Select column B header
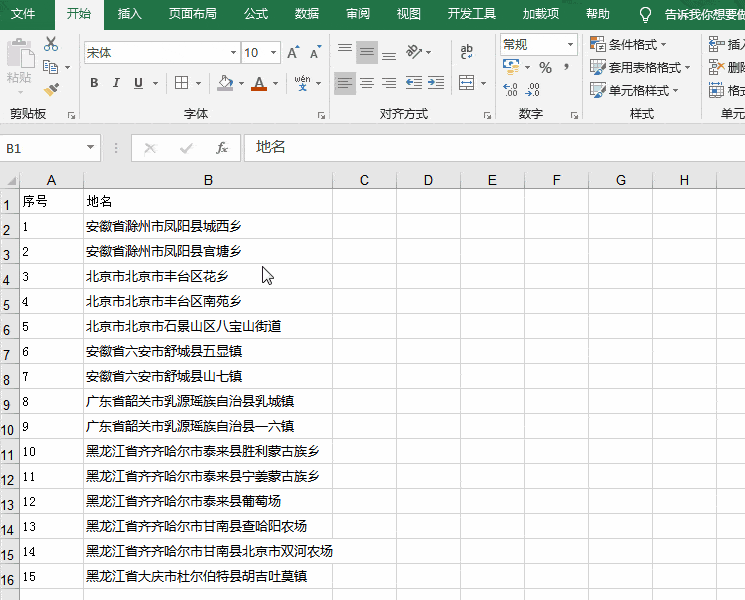 point(208,180)
